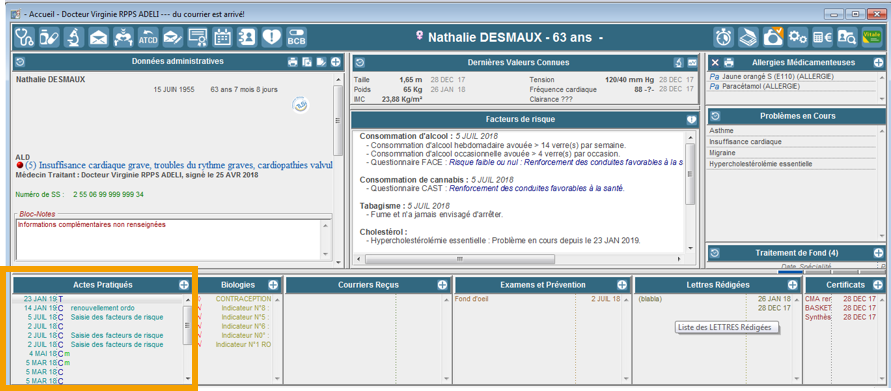This screenshot has height=391, width=891.
Task: Open the Carte Vitale reader icon
Action: (872, 37)
